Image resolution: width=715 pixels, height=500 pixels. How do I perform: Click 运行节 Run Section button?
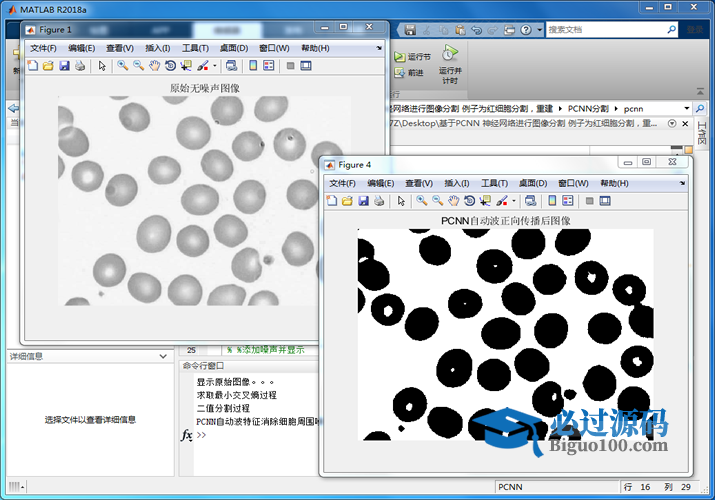[412, 57]
